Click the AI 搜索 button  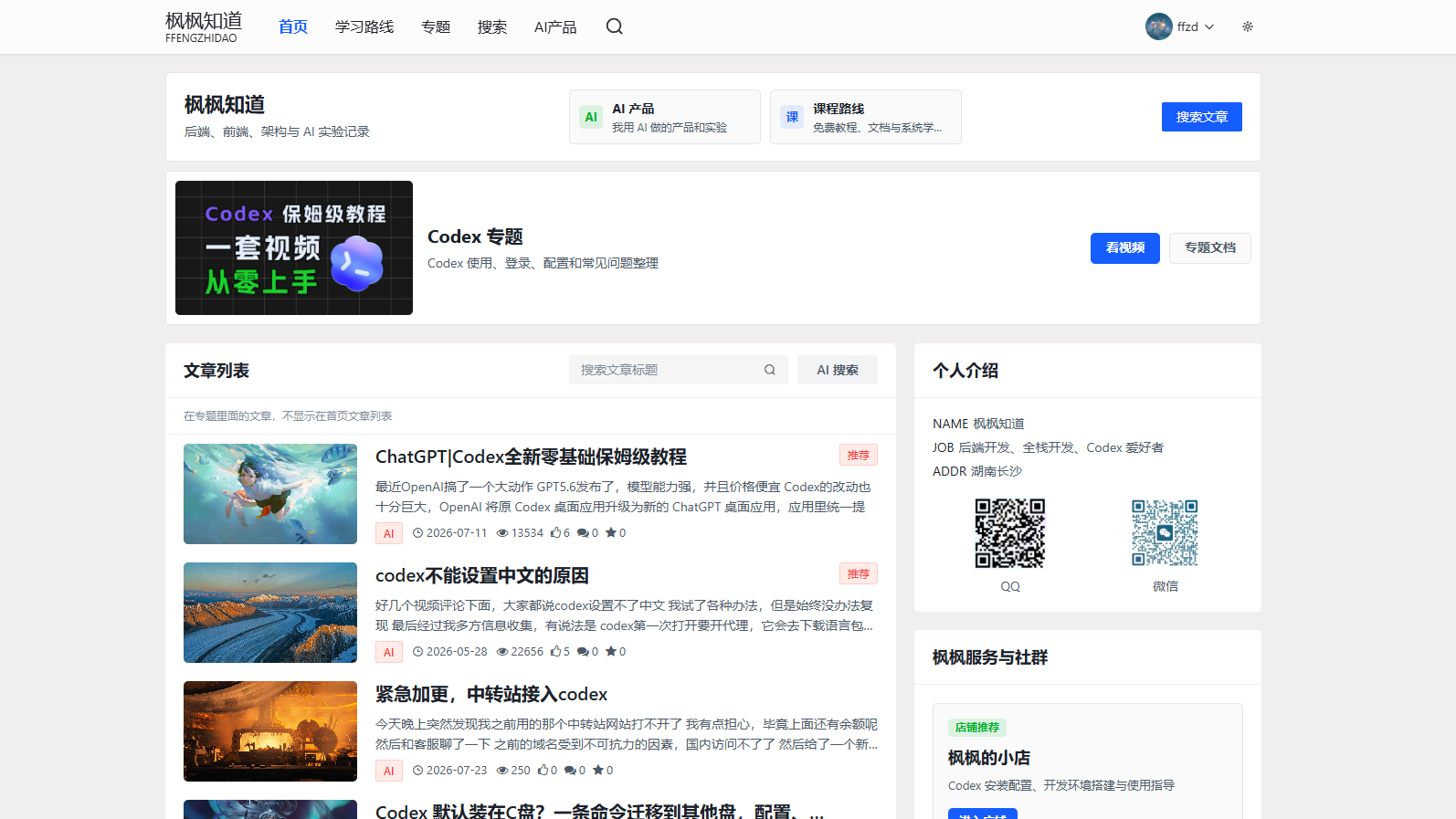point(838,370)
